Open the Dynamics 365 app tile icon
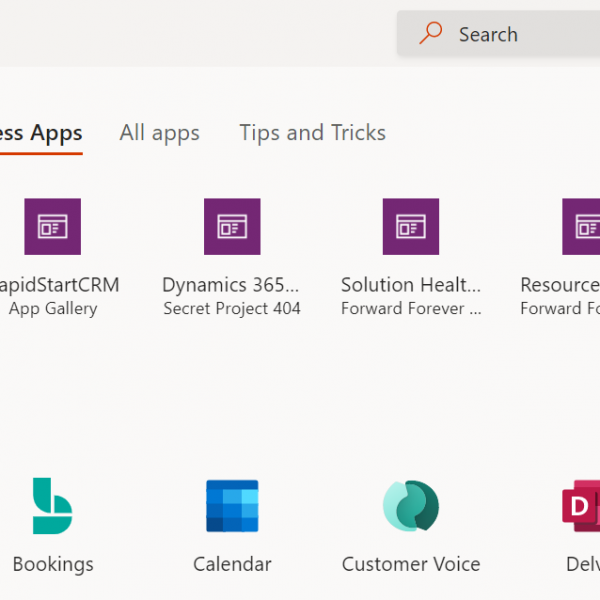This screenshot has height=600, width=600. pos(232,227)
